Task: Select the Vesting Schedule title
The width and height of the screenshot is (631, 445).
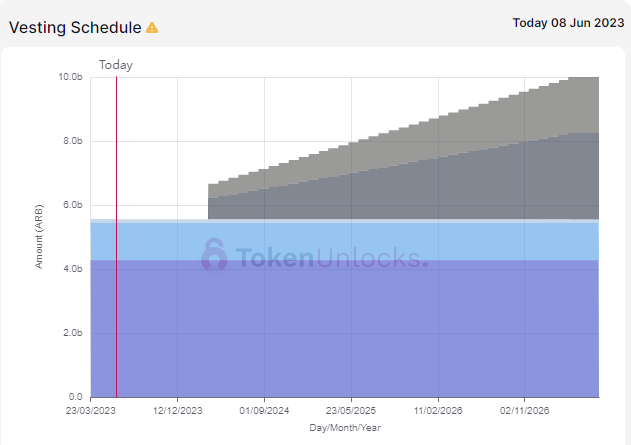Action: [75, 28]
